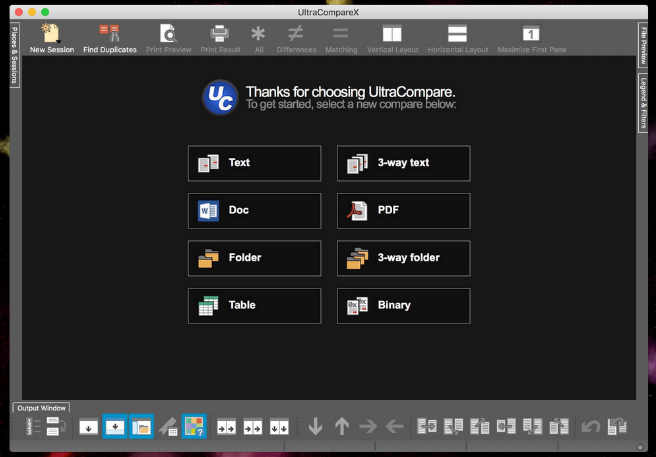Click the Print Preview toolbar icon

pyautogui.click(x=169, y=33)
